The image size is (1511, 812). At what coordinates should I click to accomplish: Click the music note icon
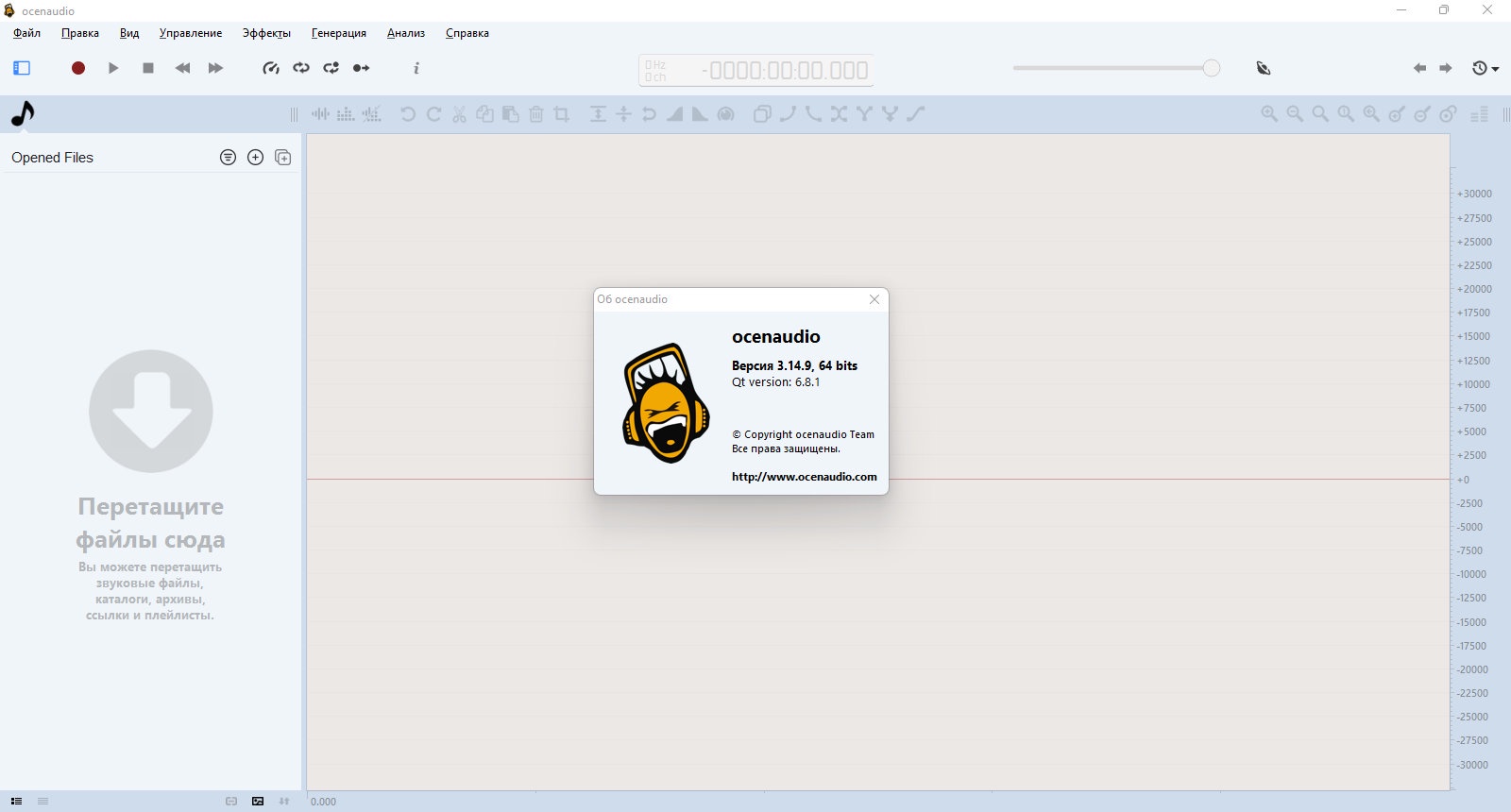23,113
